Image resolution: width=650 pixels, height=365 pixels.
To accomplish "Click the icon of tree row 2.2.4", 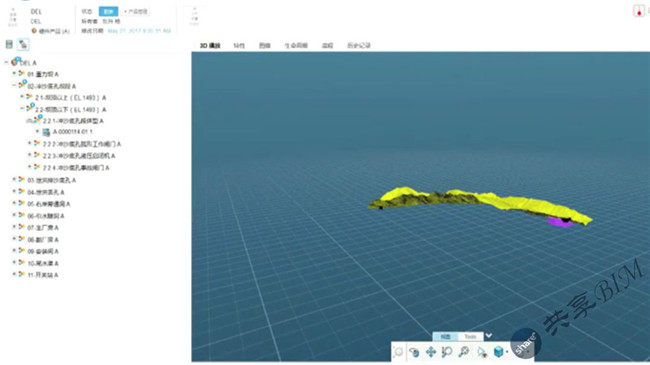I will coord(37,167).
